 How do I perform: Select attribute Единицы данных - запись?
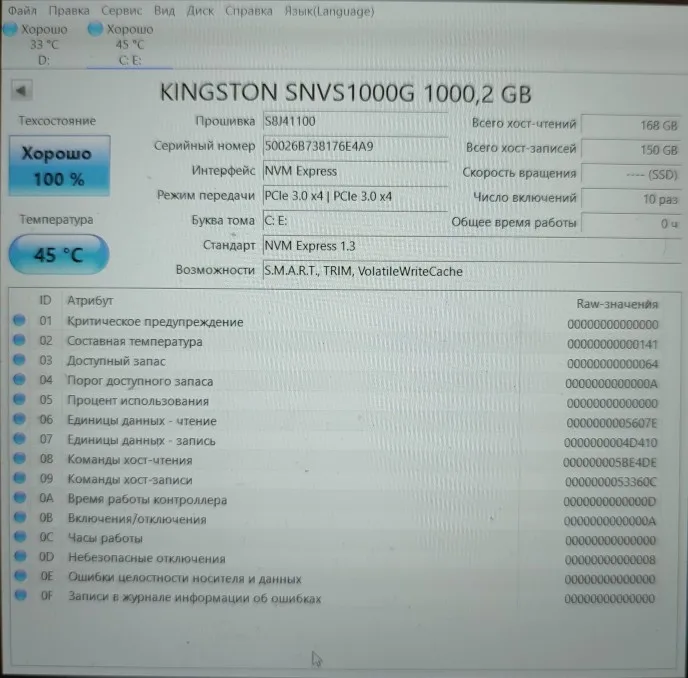[x=141, y=440]
